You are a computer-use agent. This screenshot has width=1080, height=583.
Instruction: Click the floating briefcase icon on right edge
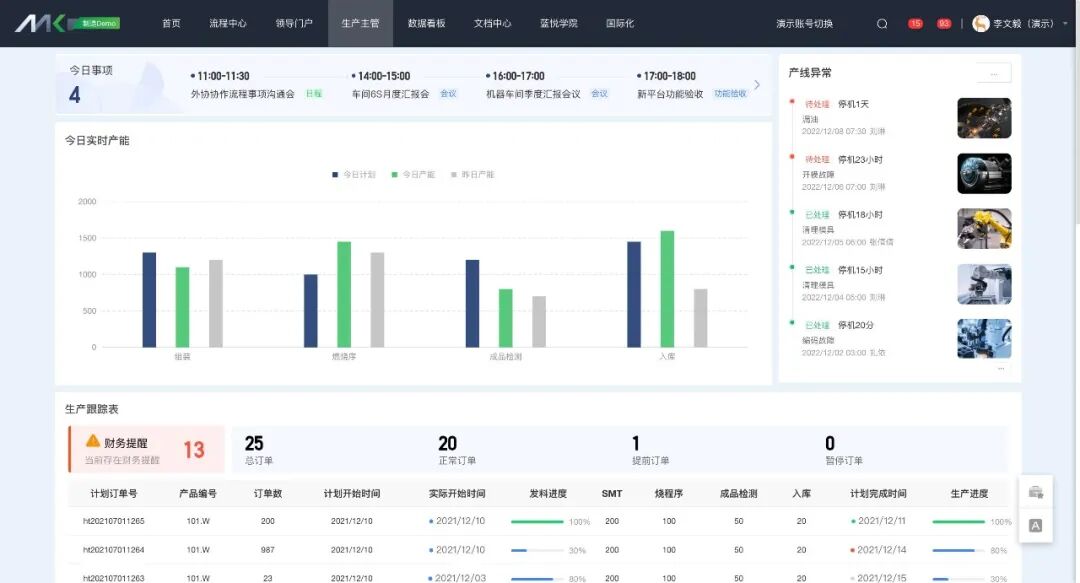(1035, 492)
